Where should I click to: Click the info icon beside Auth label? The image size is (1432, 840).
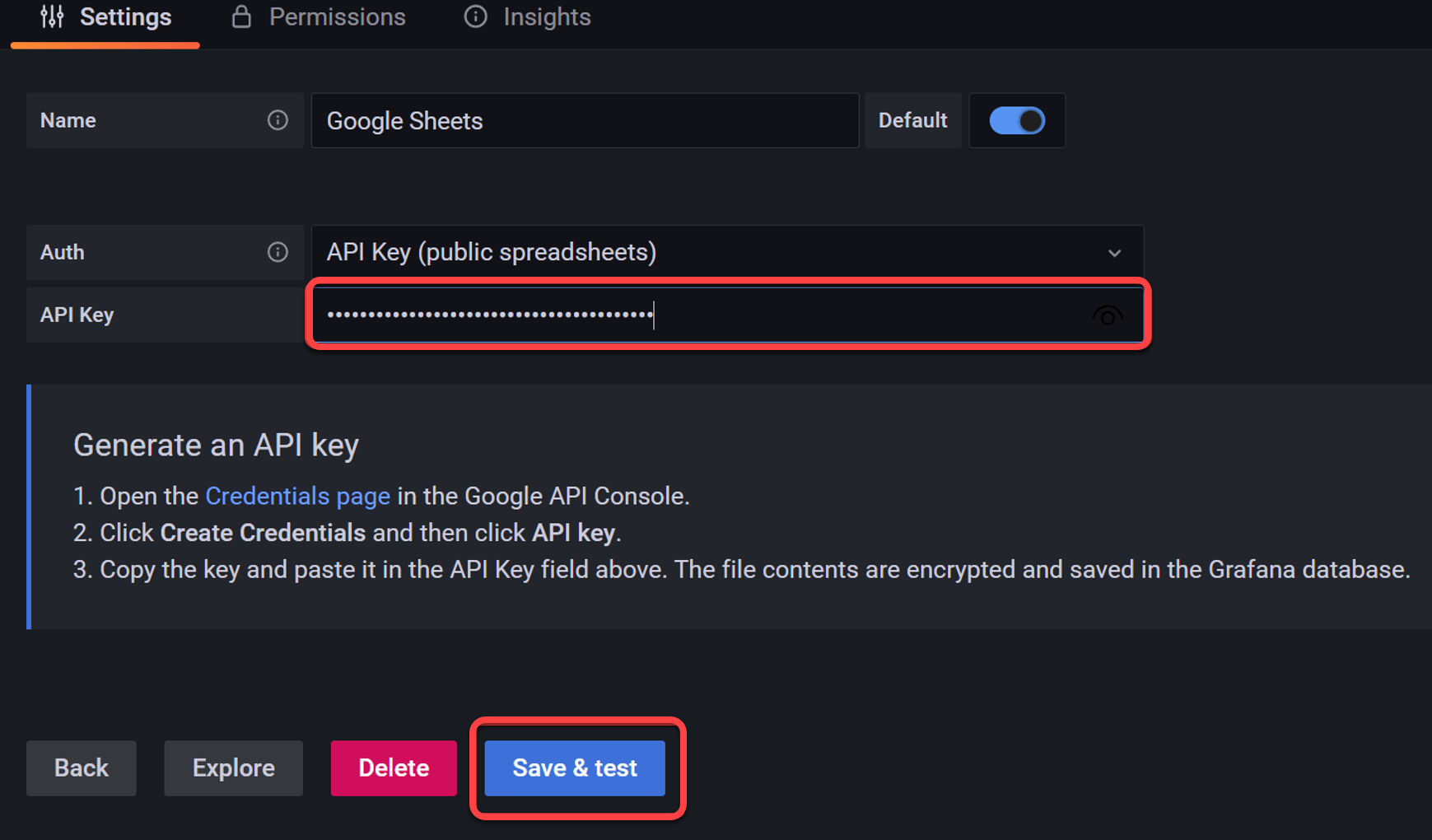point(278,252)
